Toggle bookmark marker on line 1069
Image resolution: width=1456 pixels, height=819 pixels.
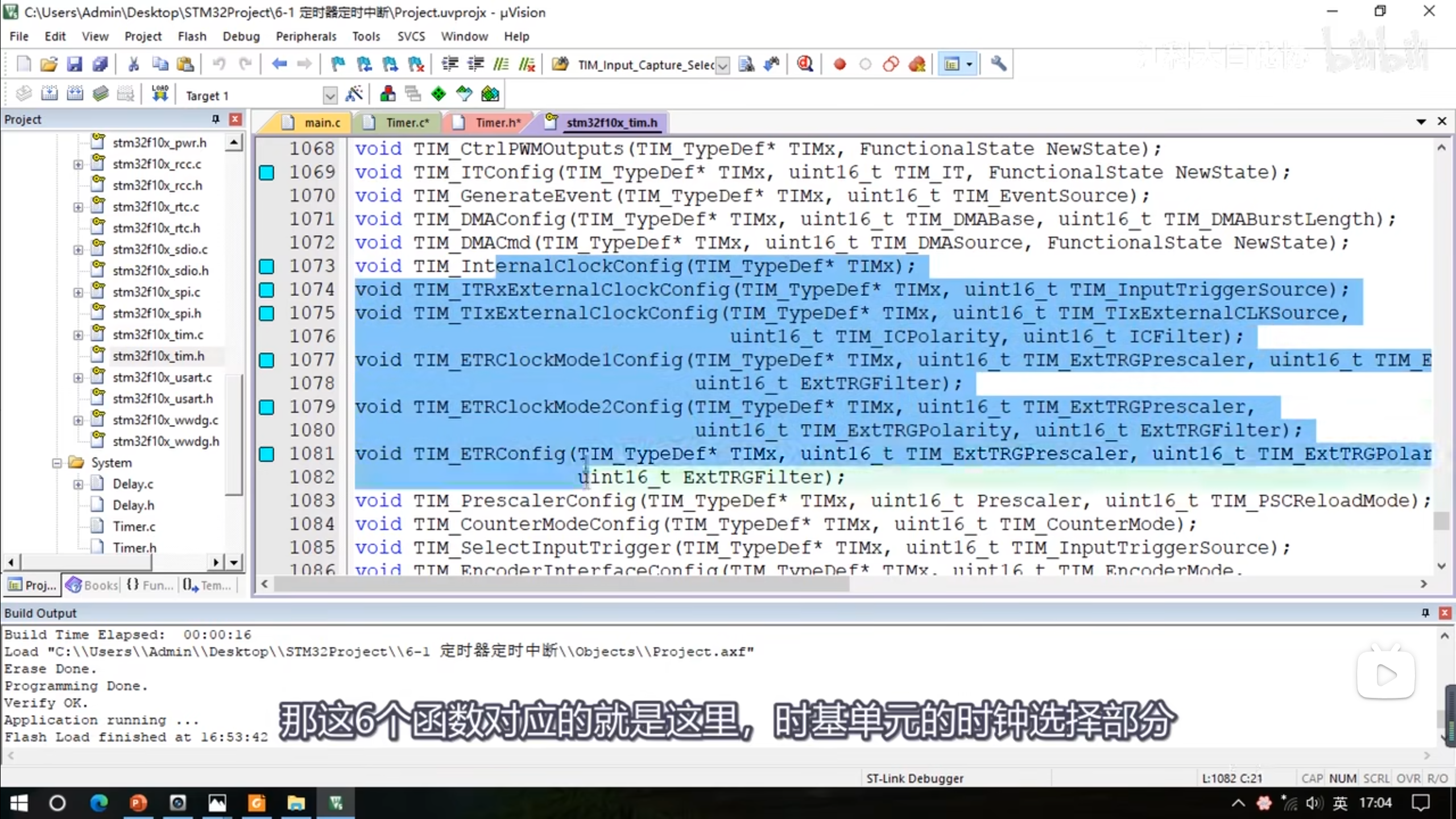[x=267, y=172]
